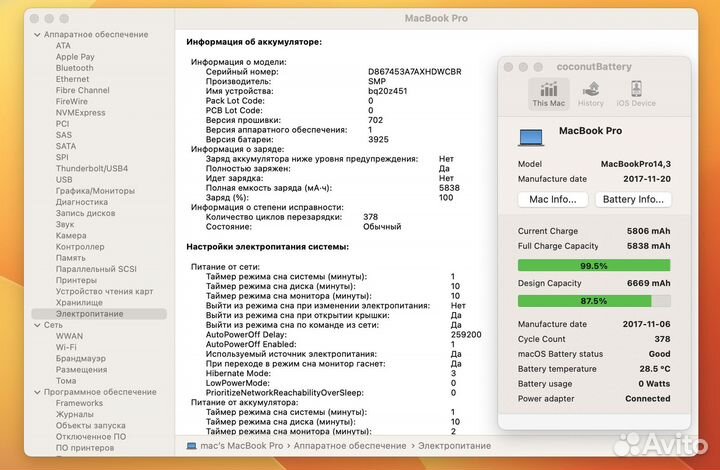Select NVMExpress in the sidebar
The height and width of the screenshot is (470, 720).
pos(80,113)
